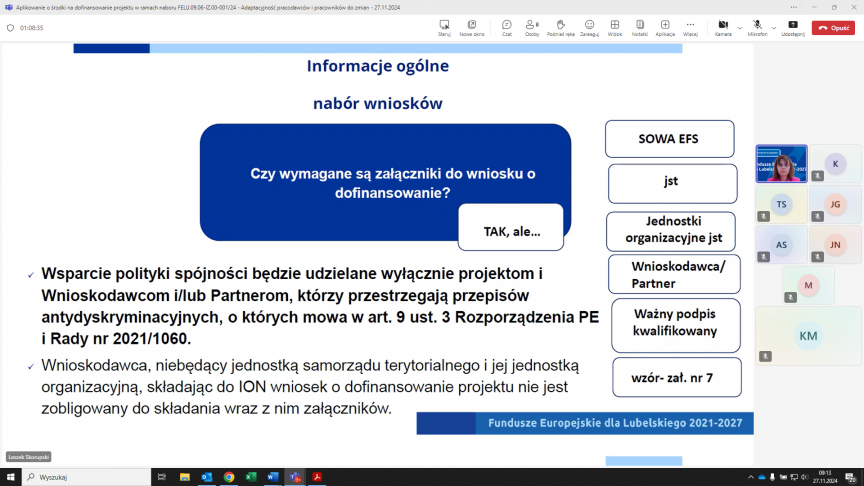Click the Wyszukaj taskbar search field
The height and width of the screenshot is (486, 864).
(86, 477)
